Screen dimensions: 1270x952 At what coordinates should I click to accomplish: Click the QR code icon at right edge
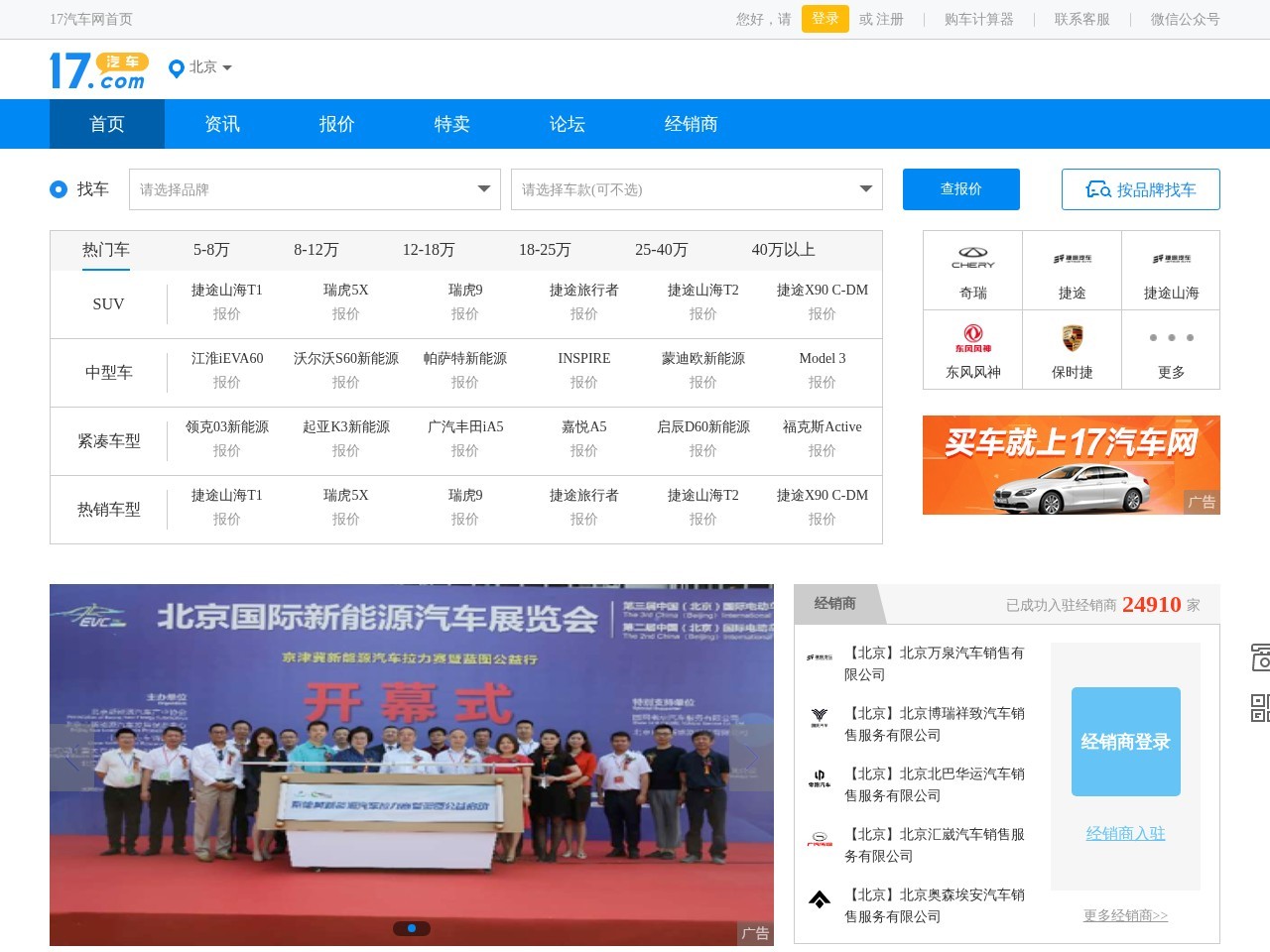point(1260,708)
